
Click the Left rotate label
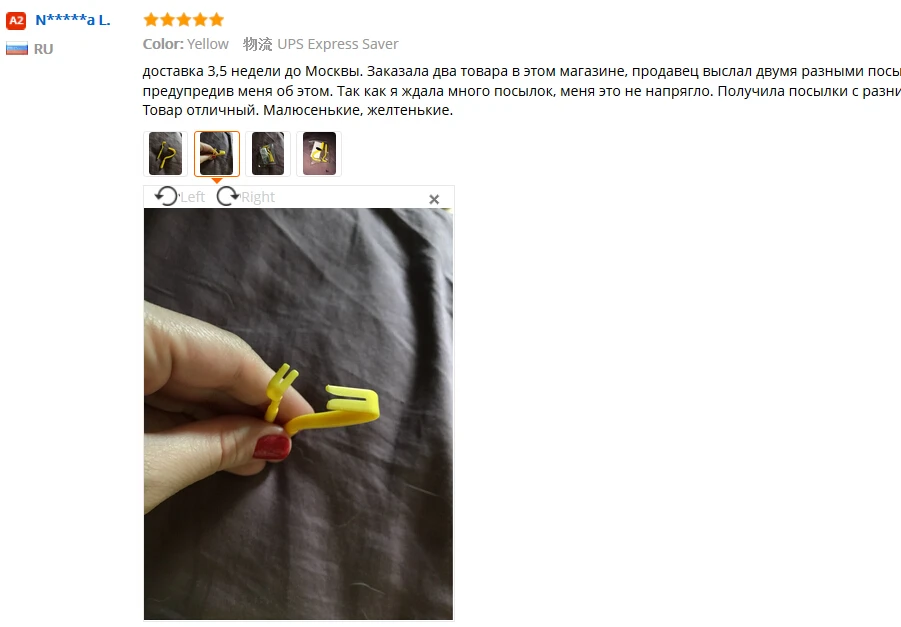click(x=192, y=197)
